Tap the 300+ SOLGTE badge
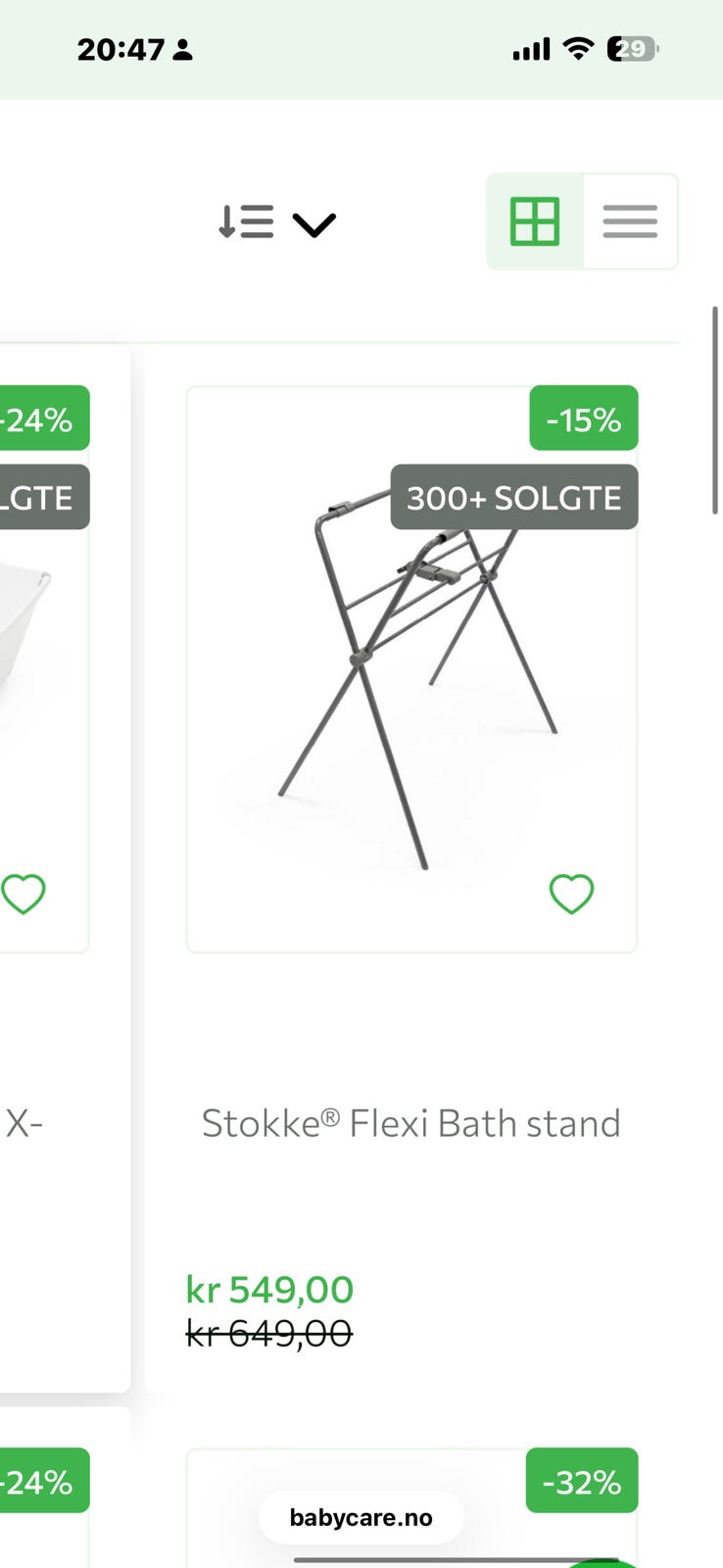 point(514,498)
